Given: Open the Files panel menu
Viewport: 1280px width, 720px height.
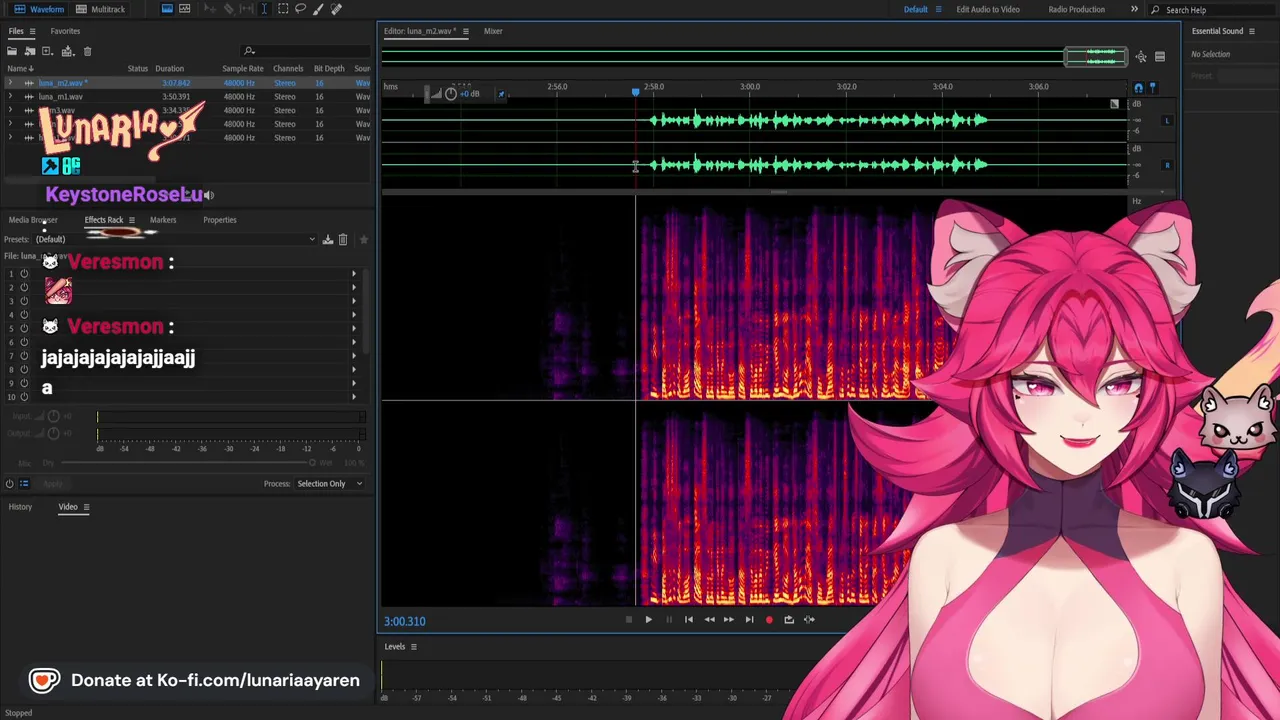Looking at the screenshot, I should (33, 31).
